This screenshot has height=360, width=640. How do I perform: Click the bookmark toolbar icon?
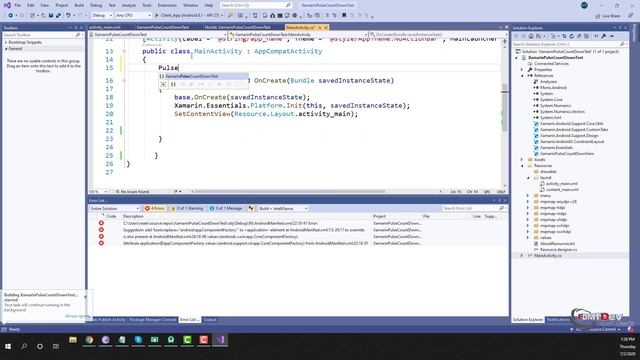point(344,16)
